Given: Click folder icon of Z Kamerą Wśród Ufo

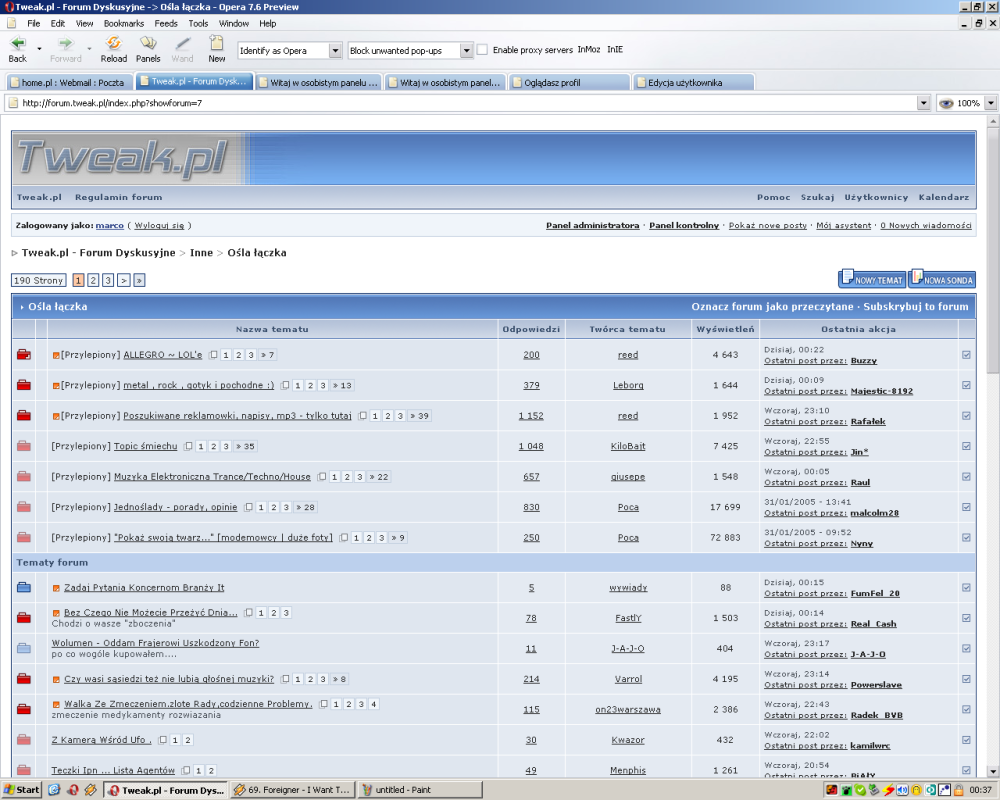Looking at the screenshot, I should coord(24,740).
